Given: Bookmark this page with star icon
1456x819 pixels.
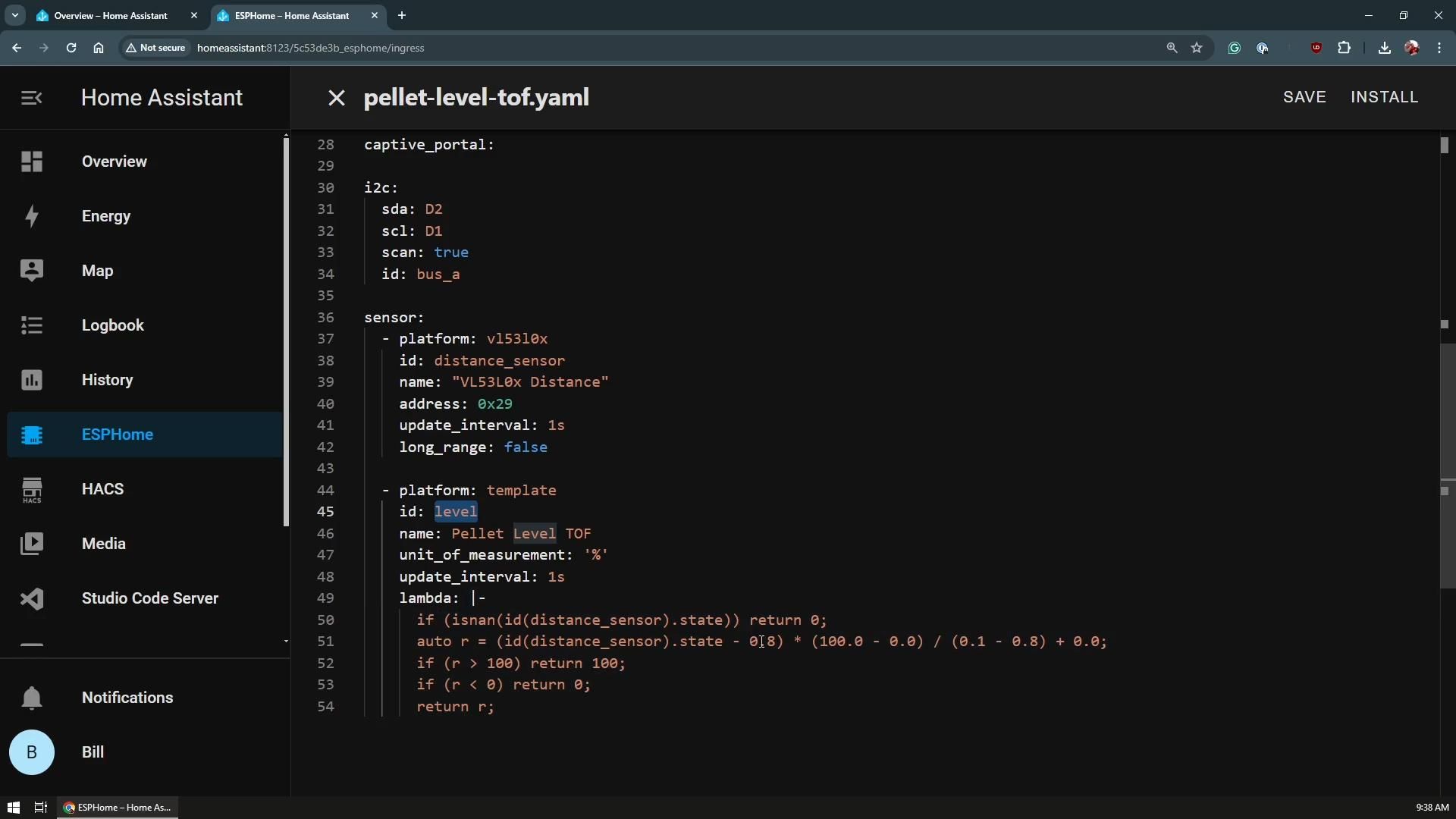Looking at the screenshot, I should (x=1197, y=48).
